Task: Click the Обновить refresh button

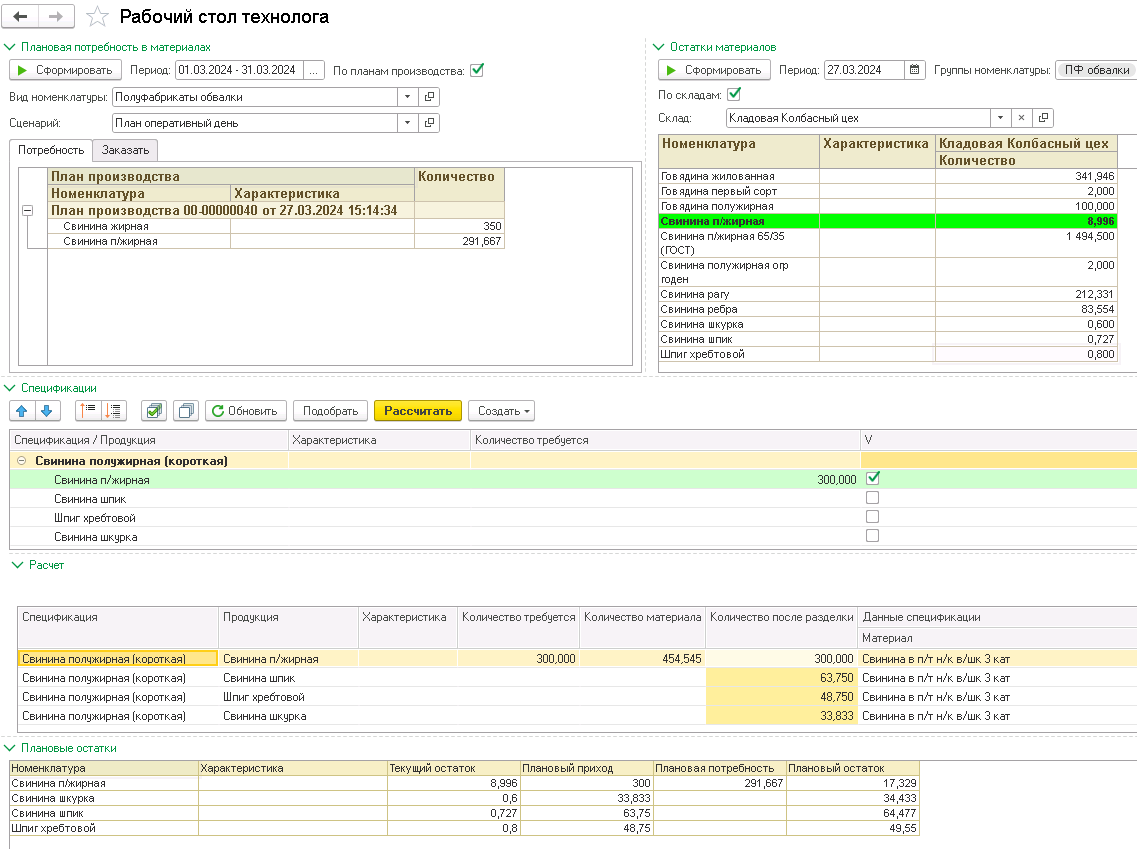Action: tap(246, 411)
